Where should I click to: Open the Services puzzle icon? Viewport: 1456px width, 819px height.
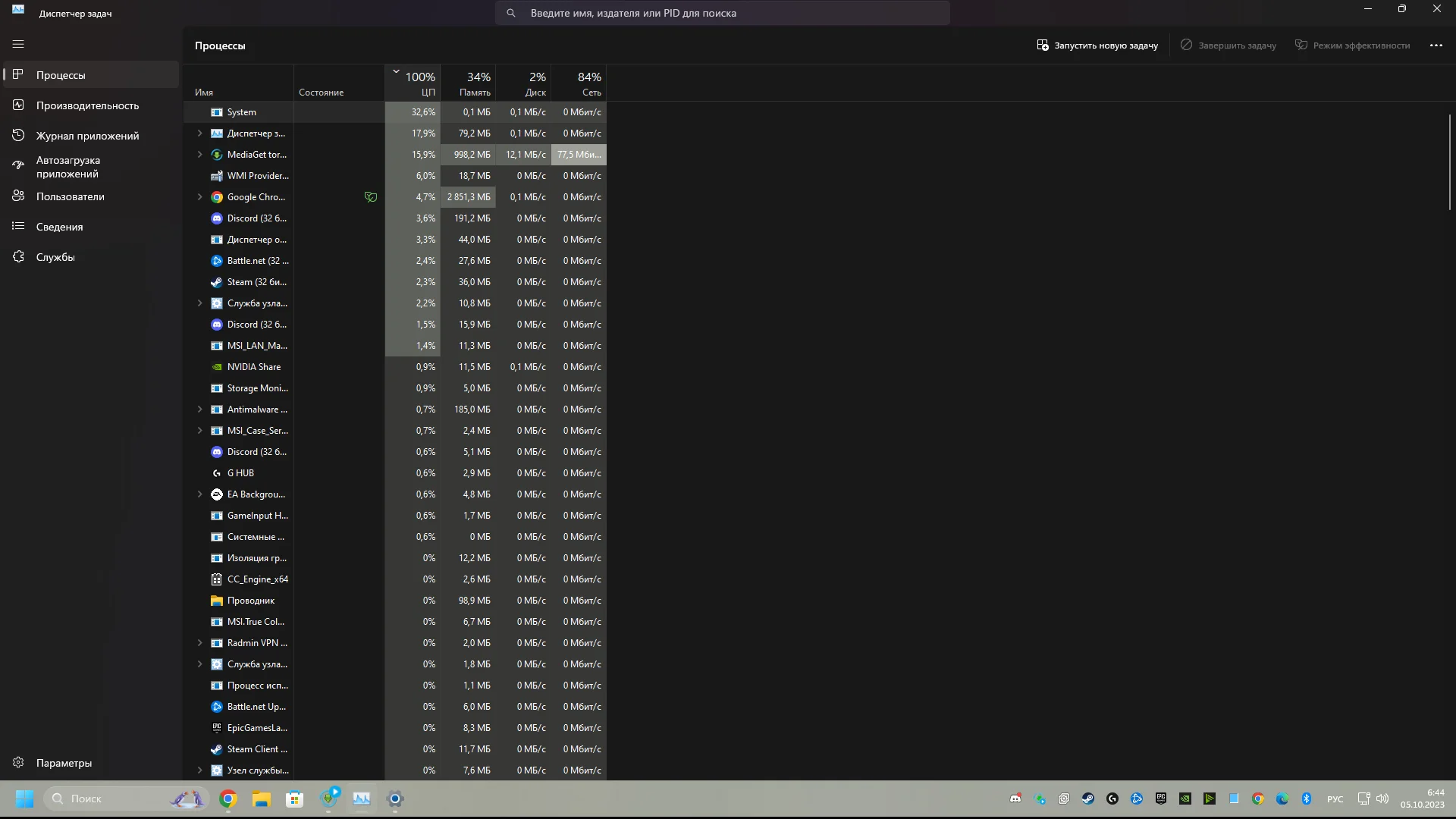coord(18,257)
